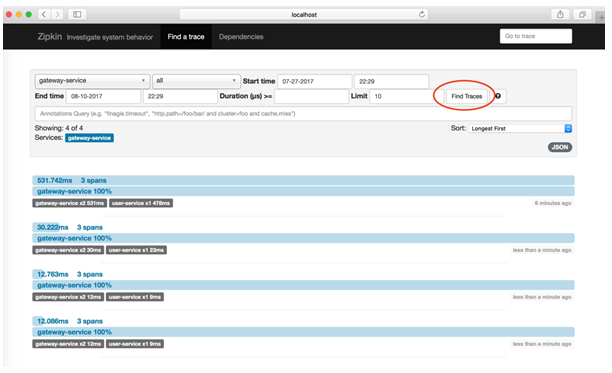Image resolution: width=612 pixels, height=373 pixels.
Task: Click gateway-service 100% bar under 531.742ms
Action: (x=303, y=191)
